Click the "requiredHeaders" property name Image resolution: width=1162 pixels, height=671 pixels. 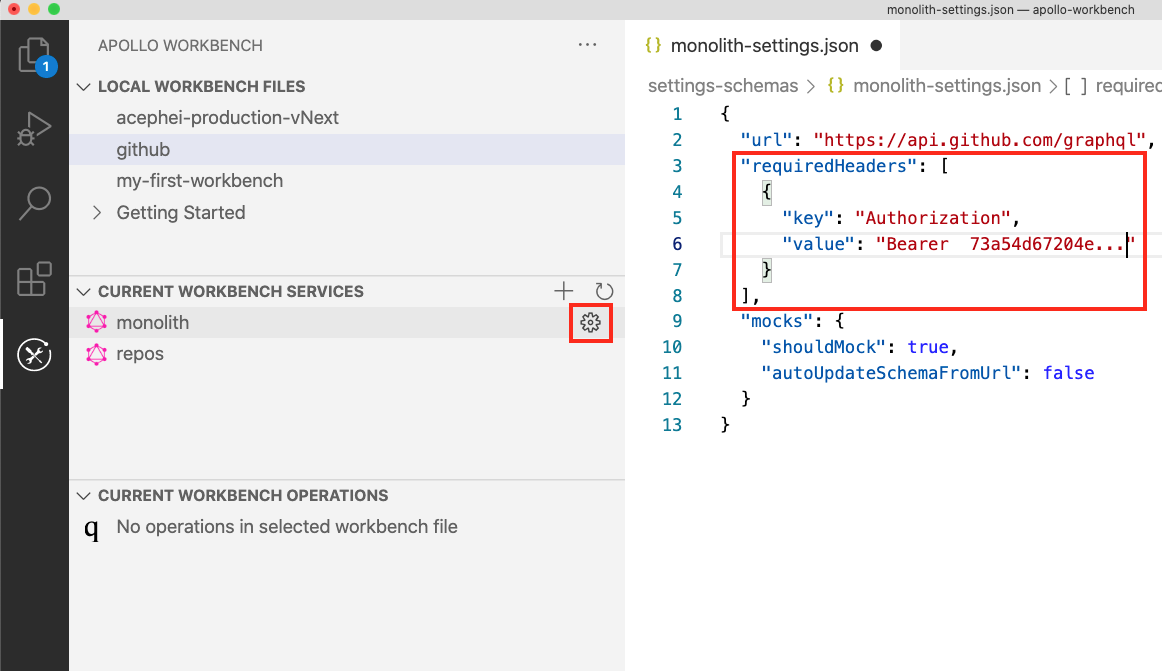(829, 166)
